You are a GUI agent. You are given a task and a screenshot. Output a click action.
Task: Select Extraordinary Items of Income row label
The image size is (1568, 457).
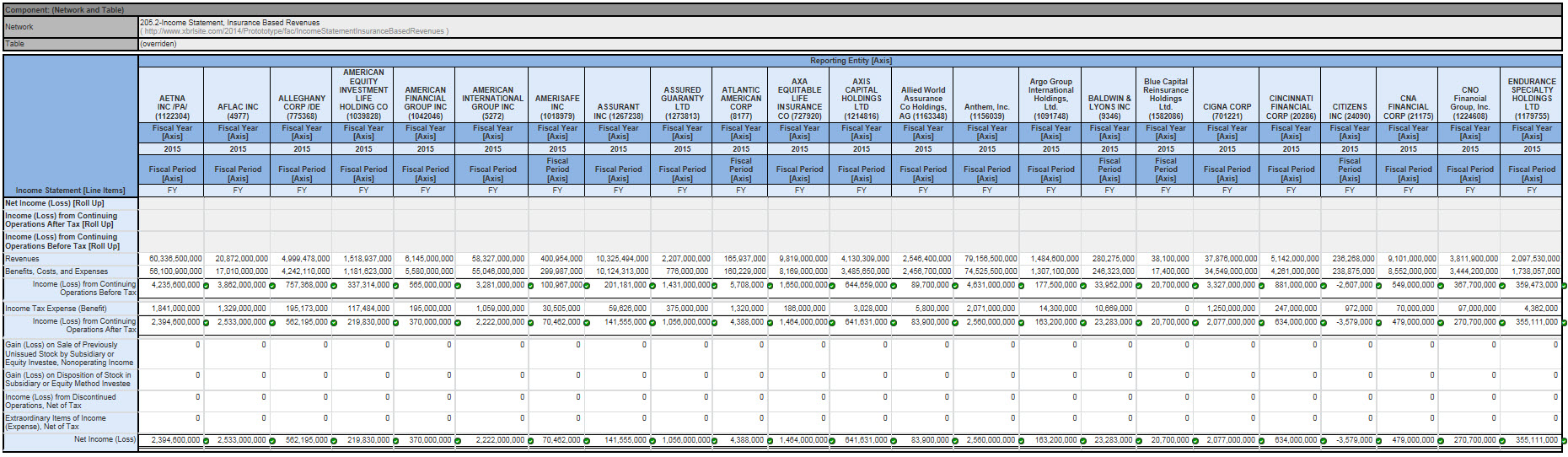pyautogui.click(x=71, y=422)
